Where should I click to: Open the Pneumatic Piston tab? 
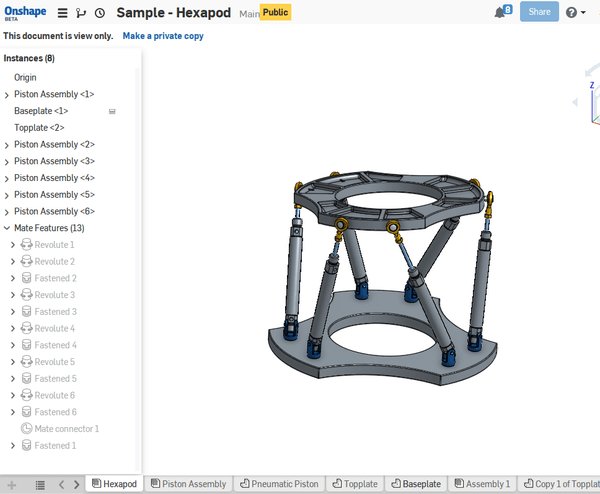[x=279, y=484]
